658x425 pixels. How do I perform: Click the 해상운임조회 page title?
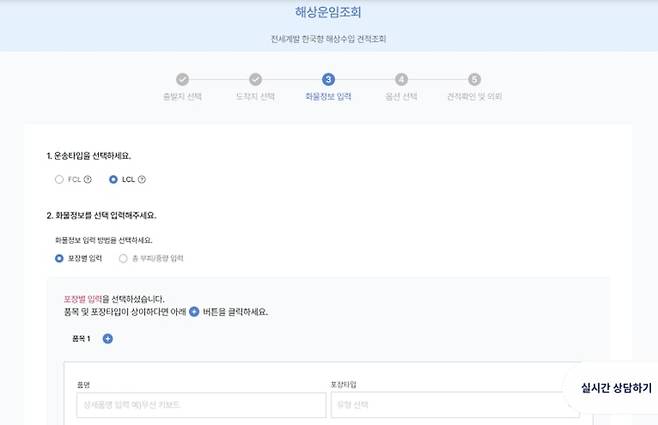(328, 13)
